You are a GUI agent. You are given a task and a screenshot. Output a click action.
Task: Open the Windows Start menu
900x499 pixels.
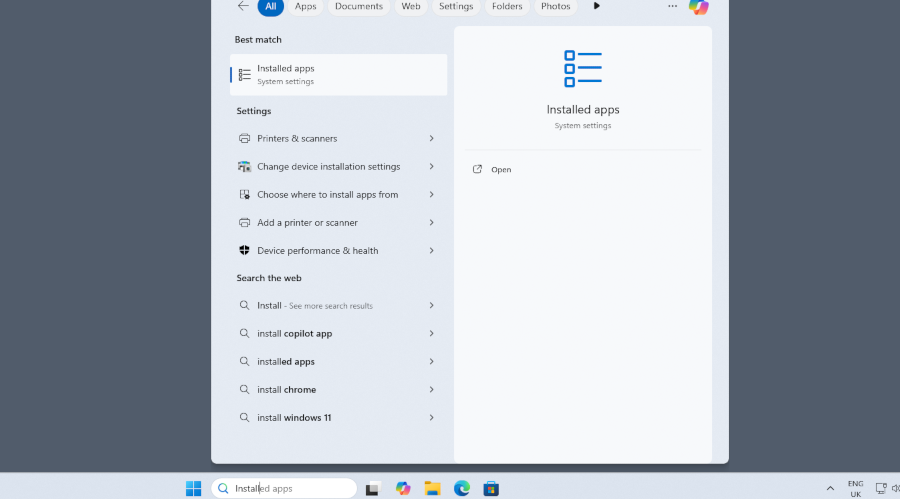[193, 489]
